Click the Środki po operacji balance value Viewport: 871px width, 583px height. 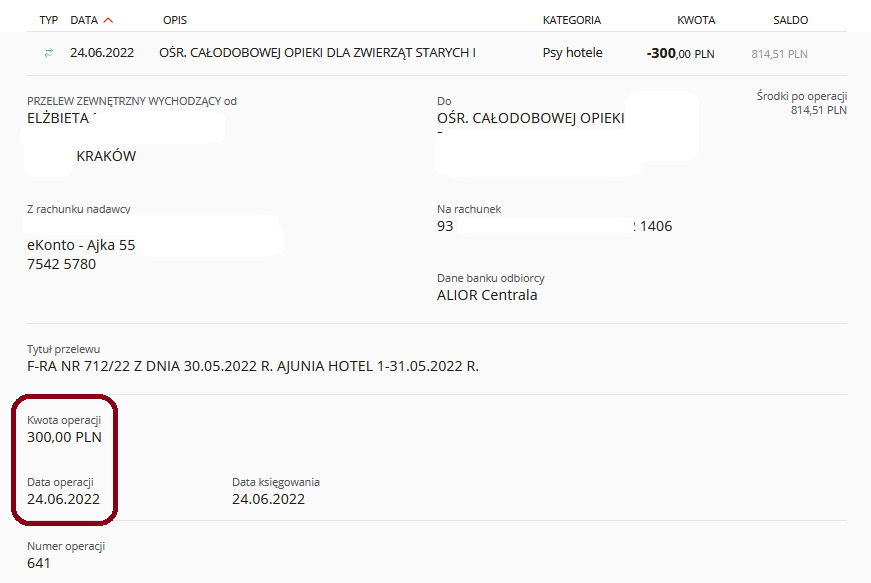pos(819,110)
